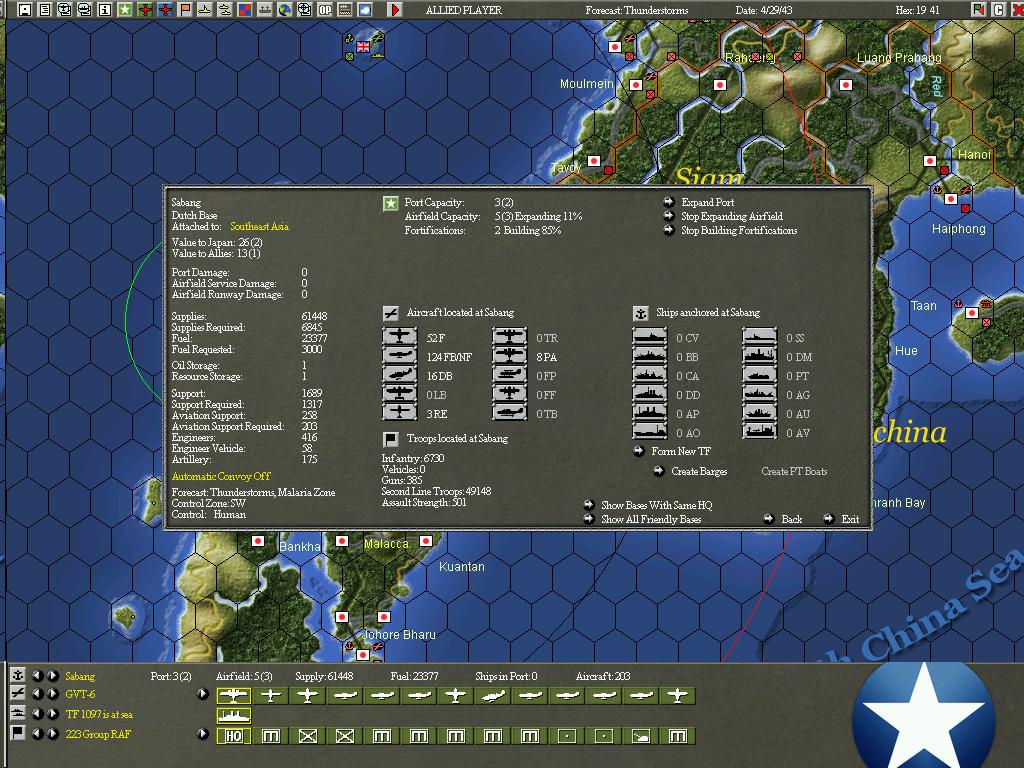The width and height of the screenshot is (1024, 768).
Task: Click the red flag icon in the top-right corner
Action: pyautogui.click(x=978, y=10)
